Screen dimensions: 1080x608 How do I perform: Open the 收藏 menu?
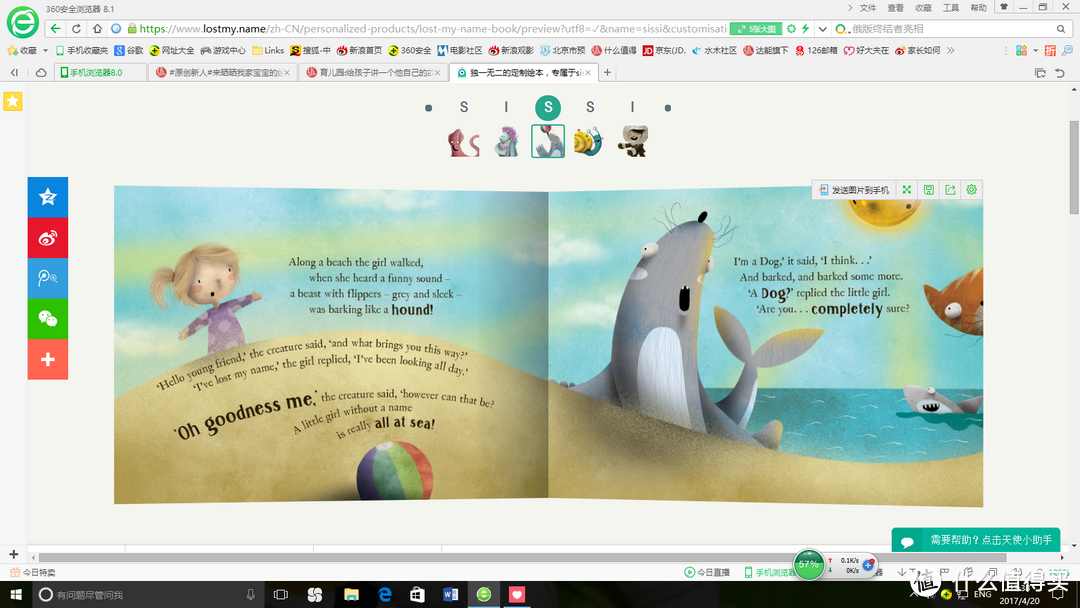(x=923, y=8)
